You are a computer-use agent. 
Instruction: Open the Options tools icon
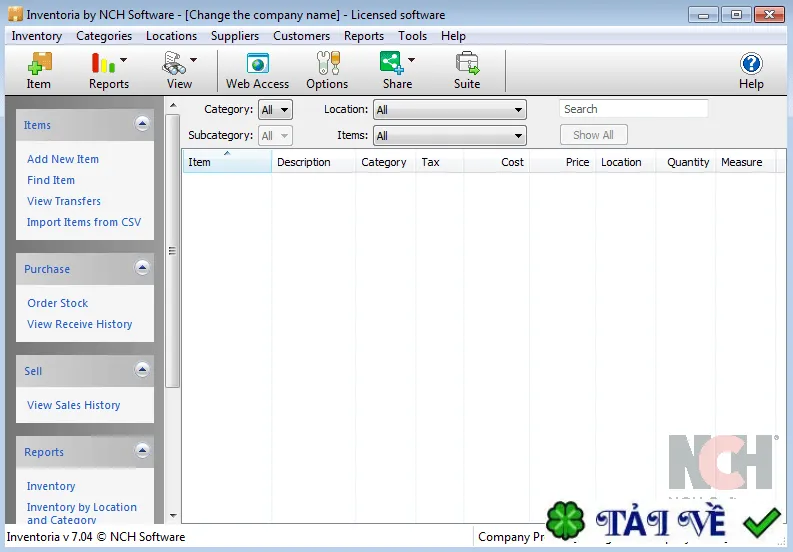point(328,63)
